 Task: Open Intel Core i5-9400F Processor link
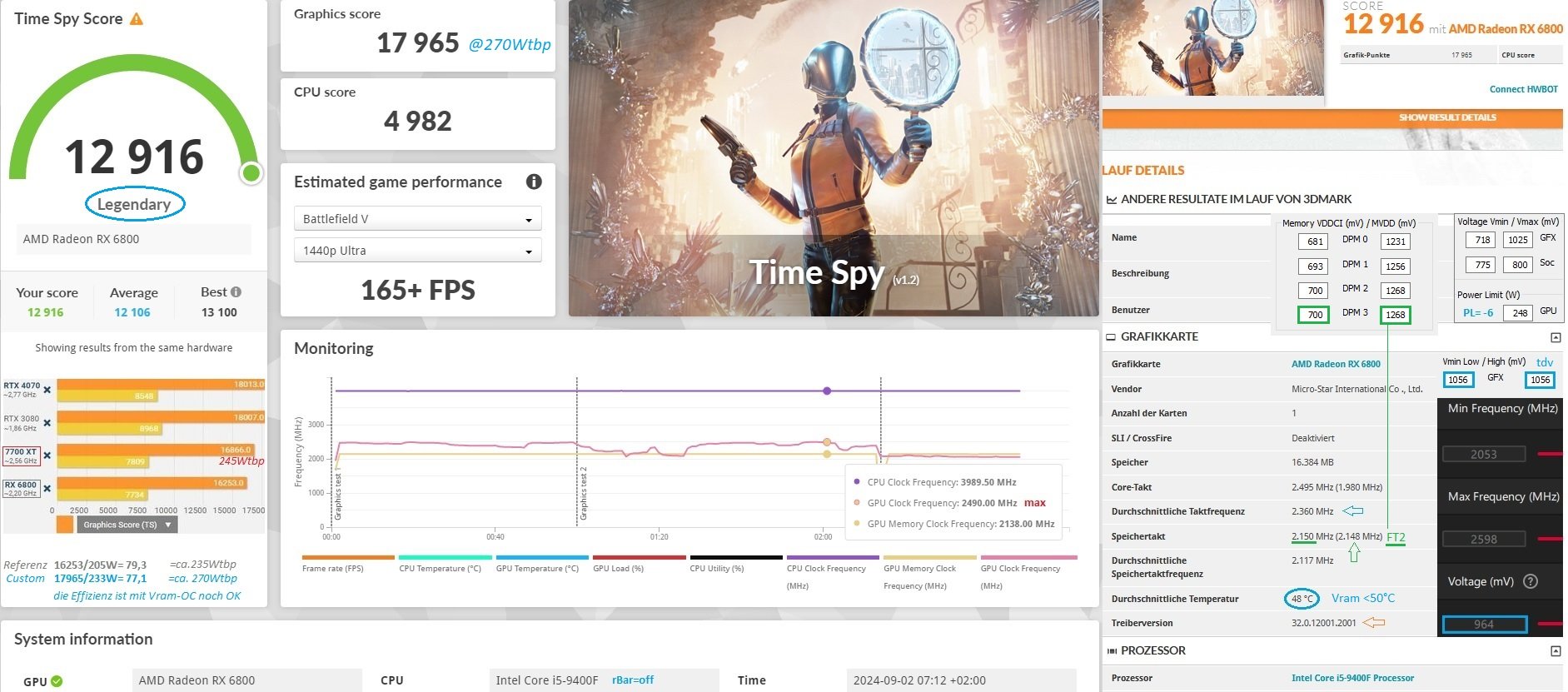pyautogui.click(x=1352, y=678)
